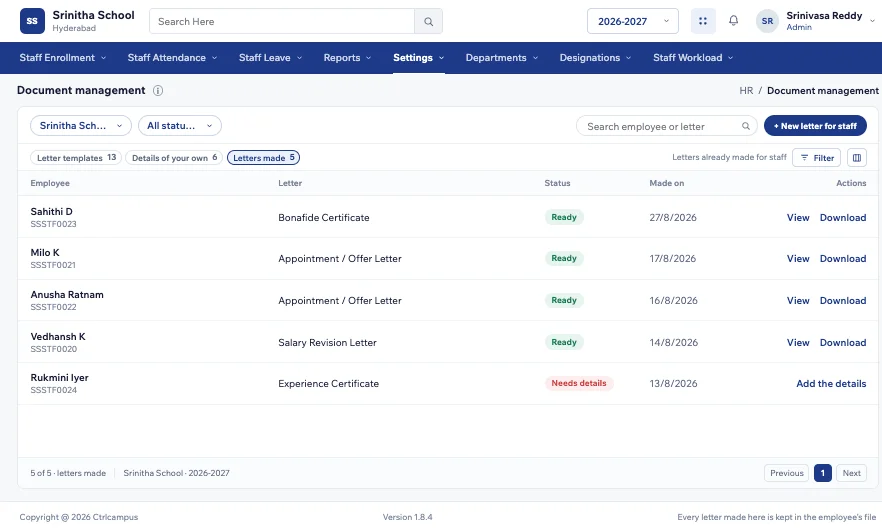Expand the Staff Attendance menu

pyautogui.click(x=172, y=57)
